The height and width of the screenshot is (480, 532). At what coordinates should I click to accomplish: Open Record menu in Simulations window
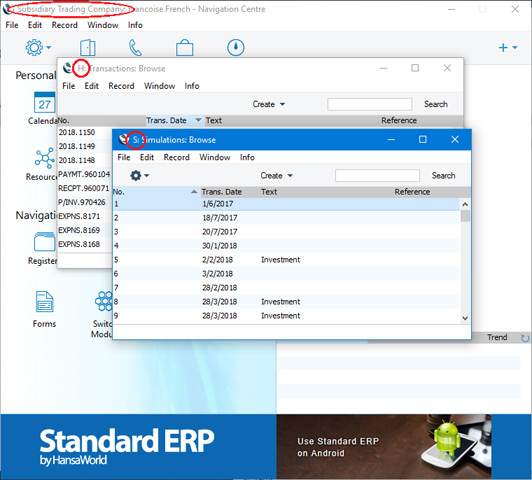point(176,157)
